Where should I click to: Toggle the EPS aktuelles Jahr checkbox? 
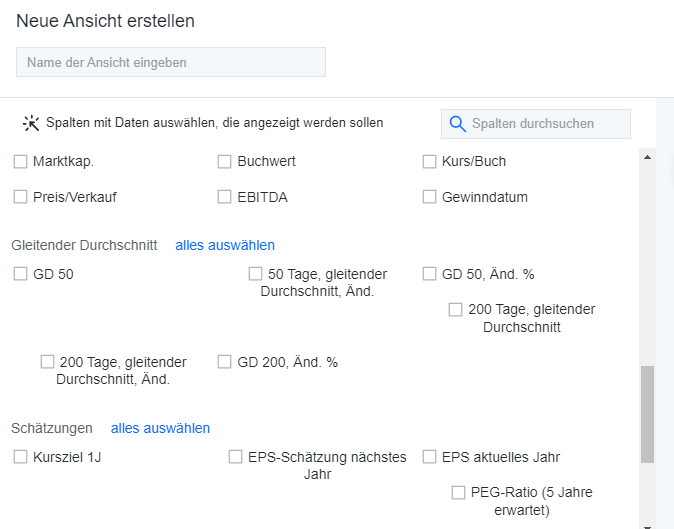pyautogui.click(x=430, y=457)
